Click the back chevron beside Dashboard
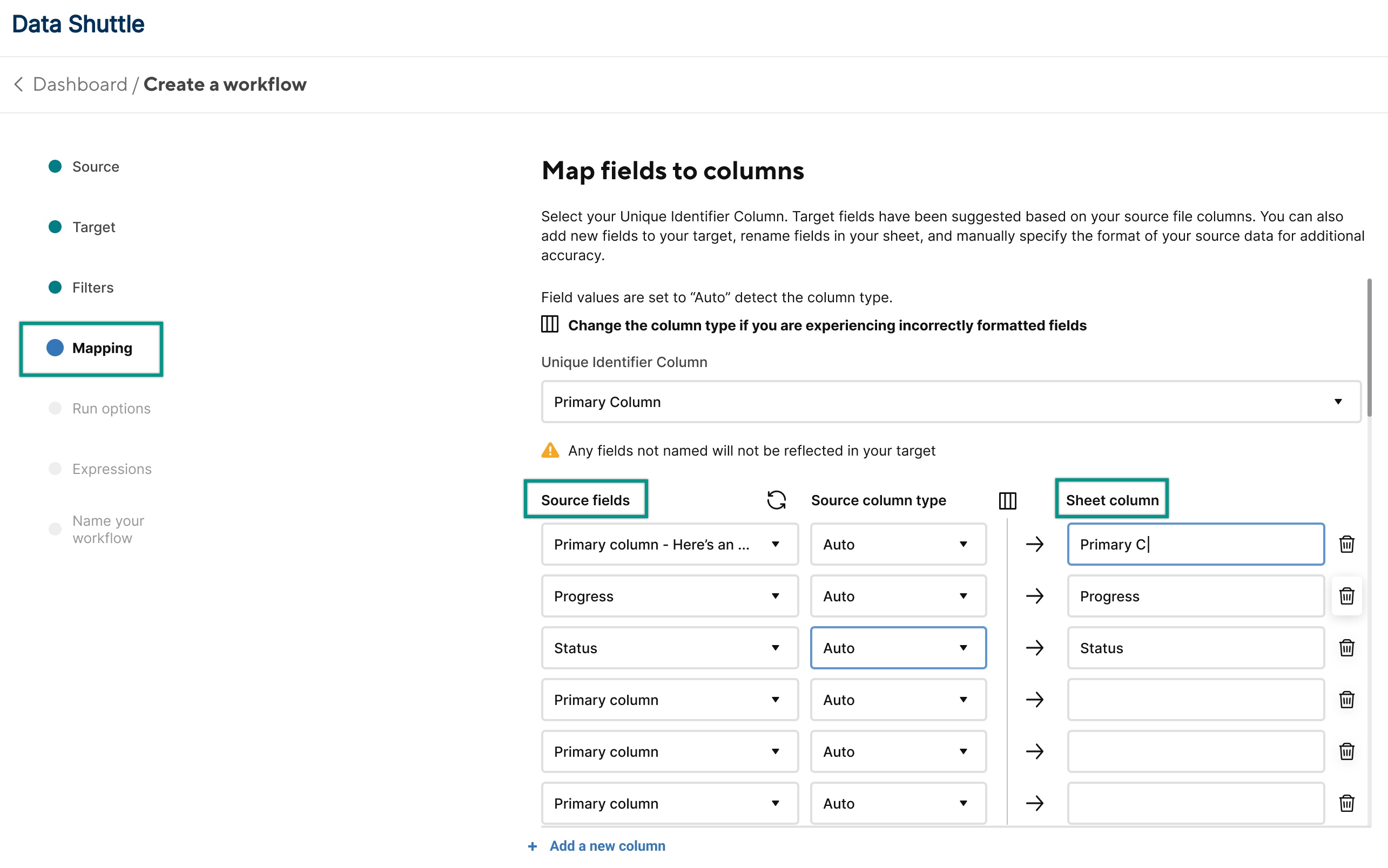The height and width of the screenshot is (868, 1388). (x=19, y=84)
